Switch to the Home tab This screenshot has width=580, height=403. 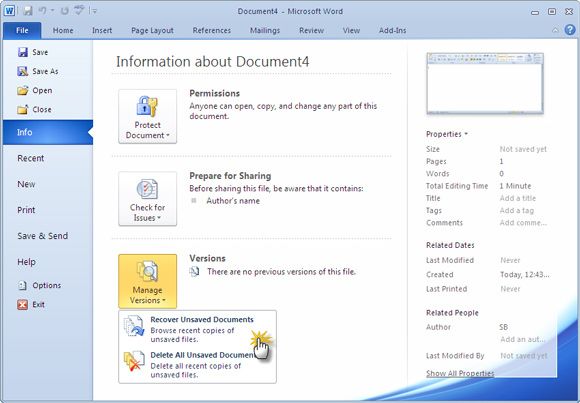(63, 30)
